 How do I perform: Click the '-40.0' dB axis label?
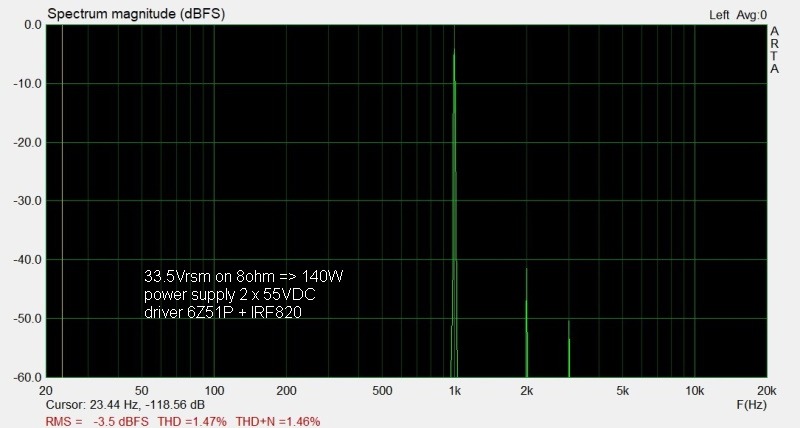point(28,260)
